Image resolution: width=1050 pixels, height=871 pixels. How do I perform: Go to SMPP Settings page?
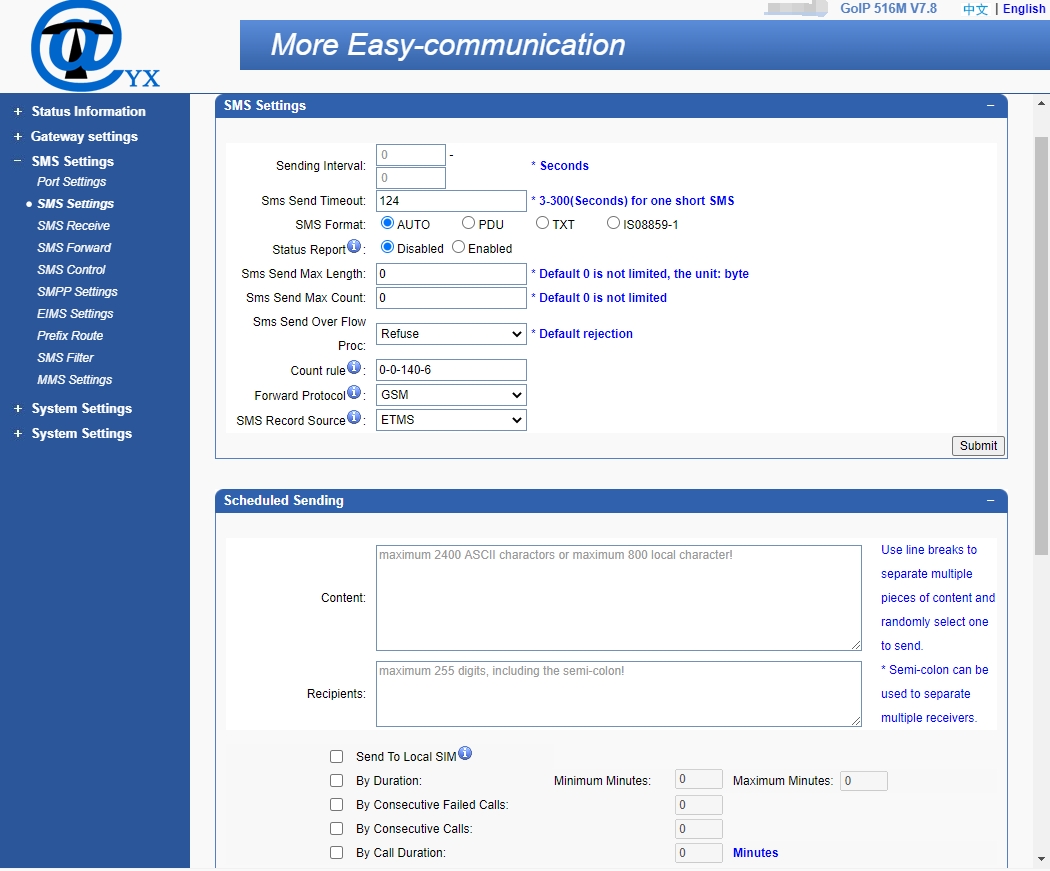pos(77,291)
